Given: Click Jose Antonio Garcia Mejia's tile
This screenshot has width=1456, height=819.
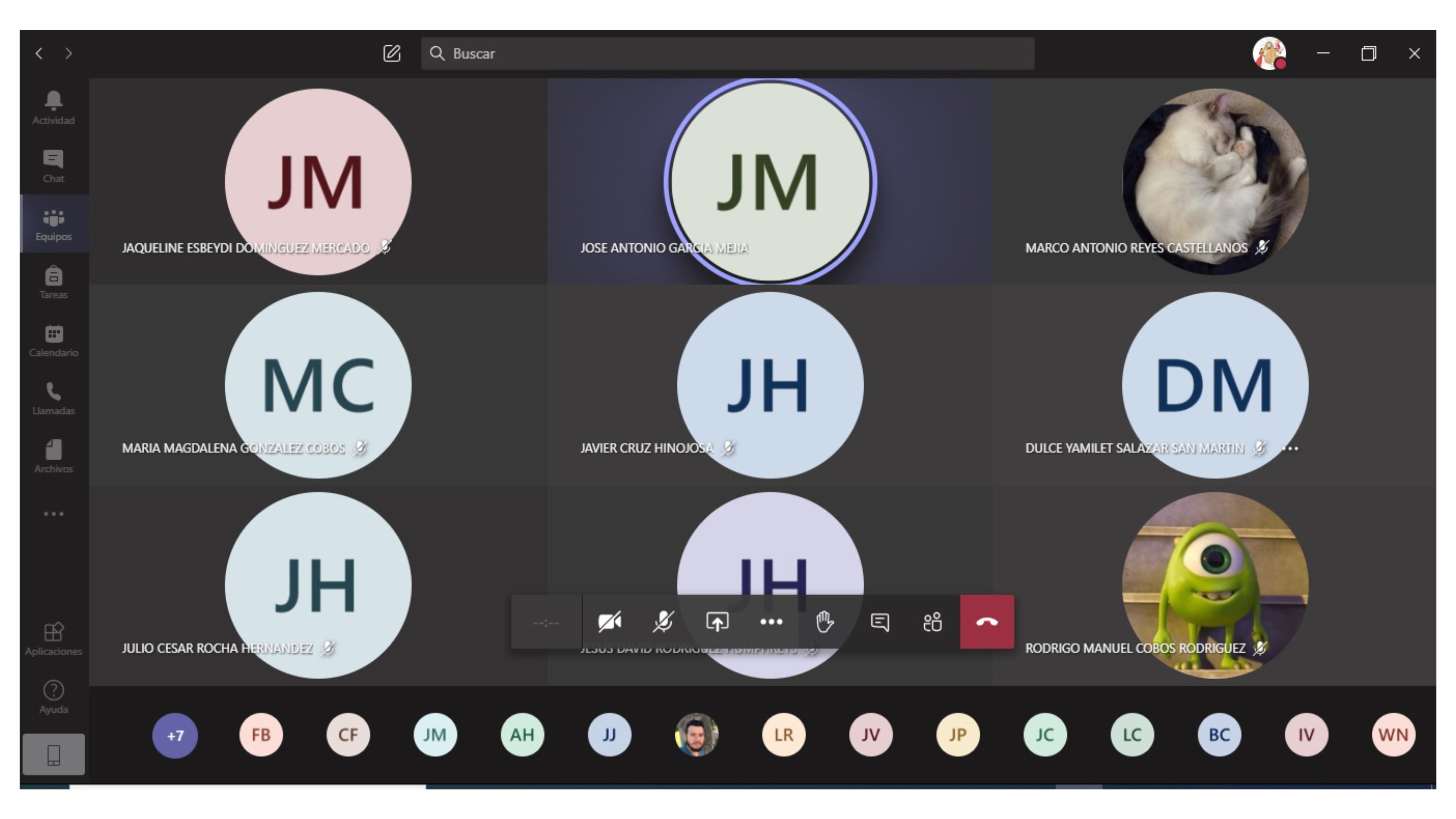Looking at the screenshot, I should point(770,182).
